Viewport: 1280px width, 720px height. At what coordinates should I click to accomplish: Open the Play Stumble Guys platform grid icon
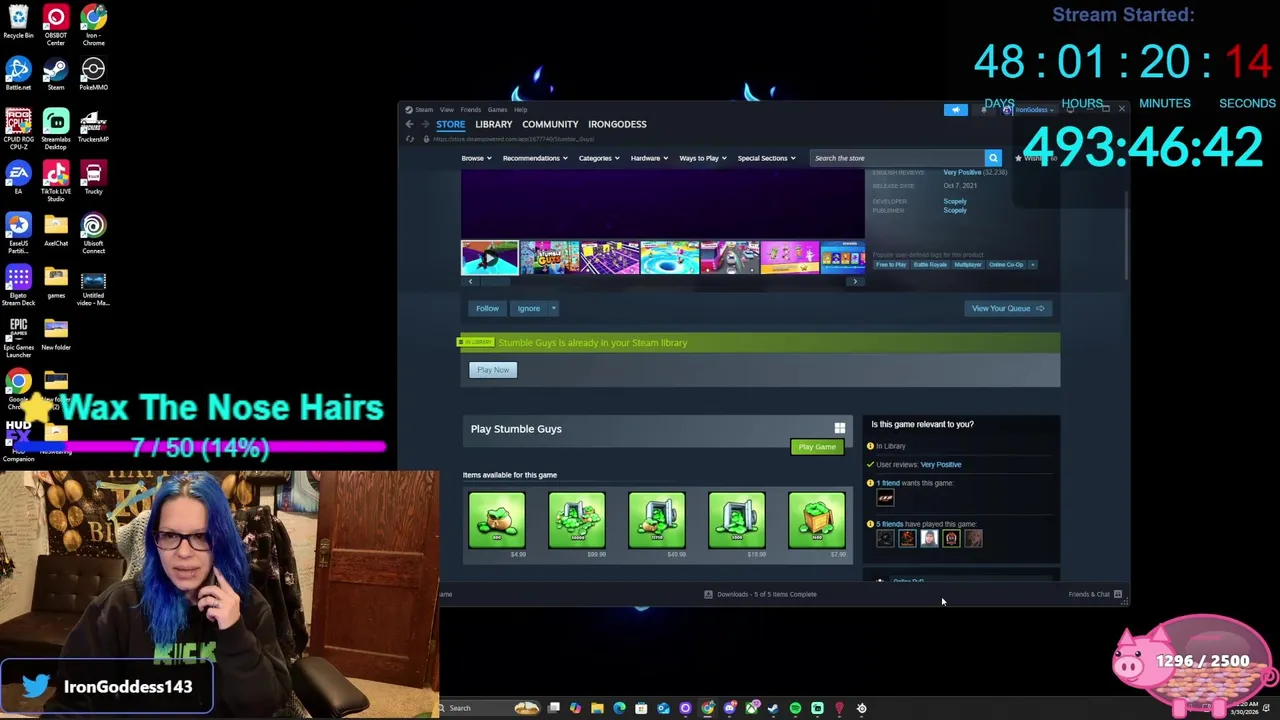point(840,429)
